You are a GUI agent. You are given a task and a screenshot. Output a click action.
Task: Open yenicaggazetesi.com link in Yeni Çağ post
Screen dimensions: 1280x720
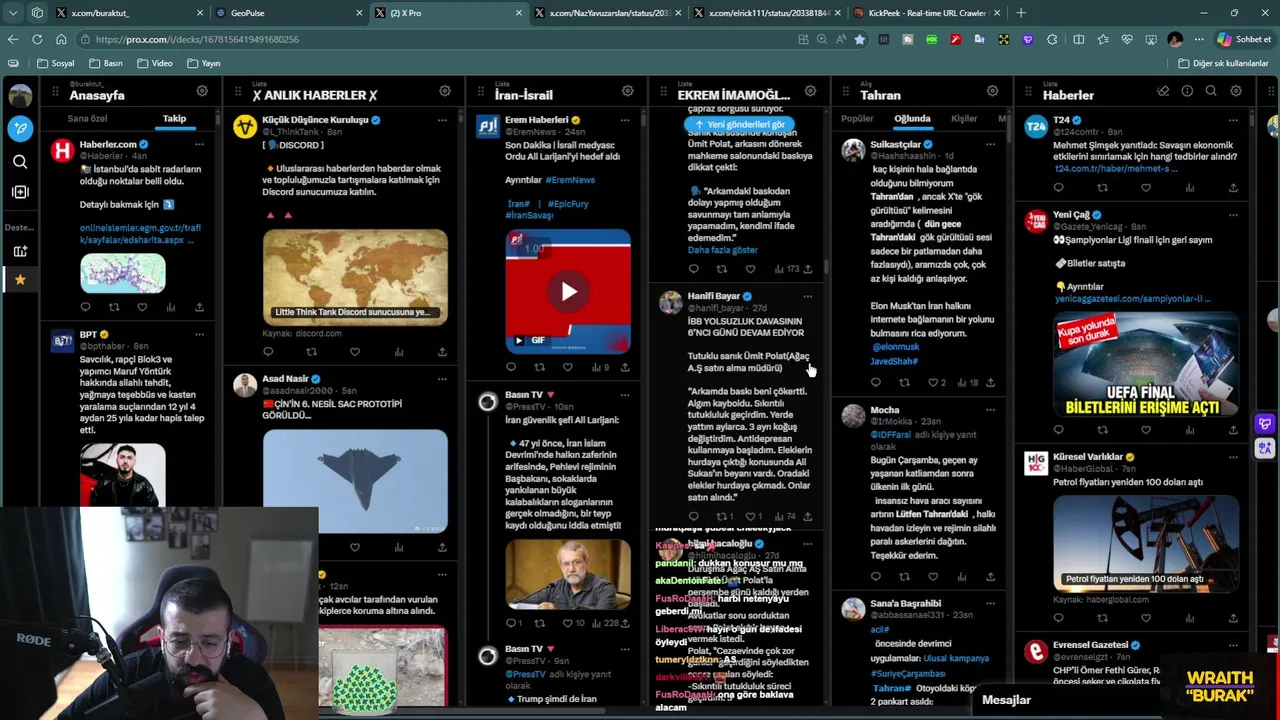pyautogui.click(x=1132, y=299)
